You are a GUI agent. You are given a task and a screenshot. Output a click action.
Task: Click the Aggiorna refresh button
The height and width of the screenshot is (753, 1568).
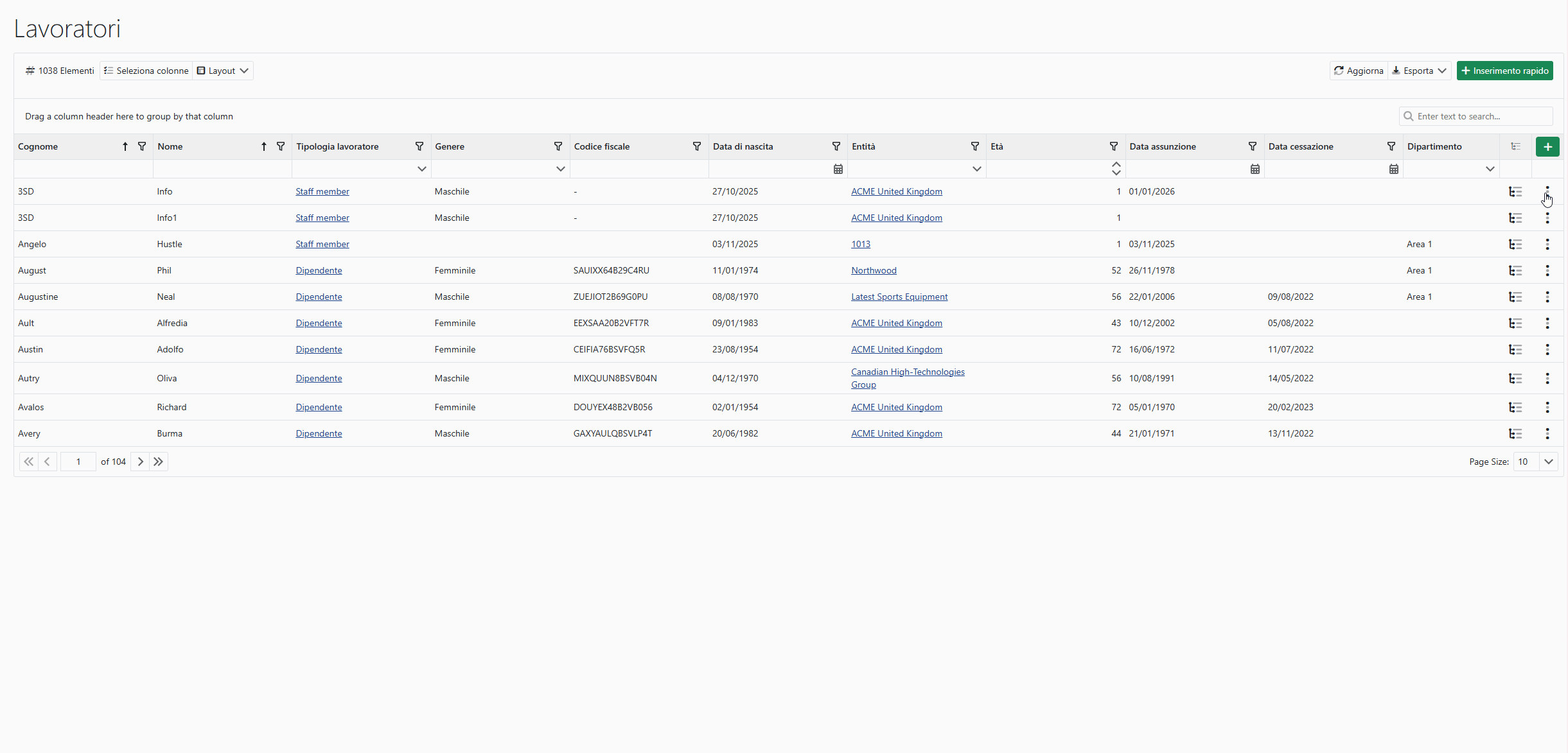[x=1359, y=71]
